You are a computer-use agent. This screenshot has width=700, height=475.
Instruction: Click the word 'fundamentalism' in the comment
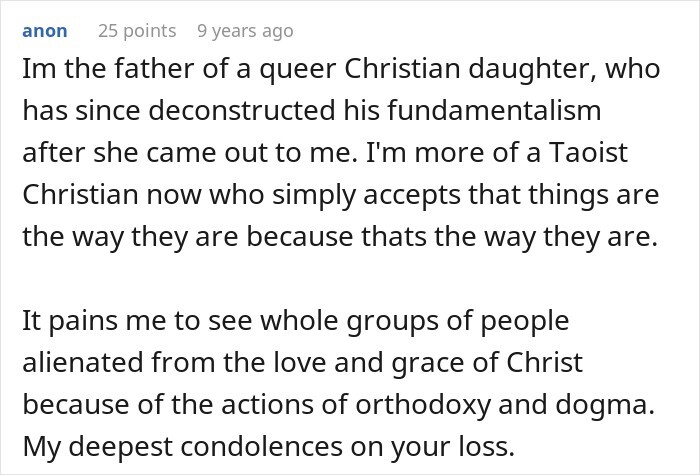click(494, 110)
